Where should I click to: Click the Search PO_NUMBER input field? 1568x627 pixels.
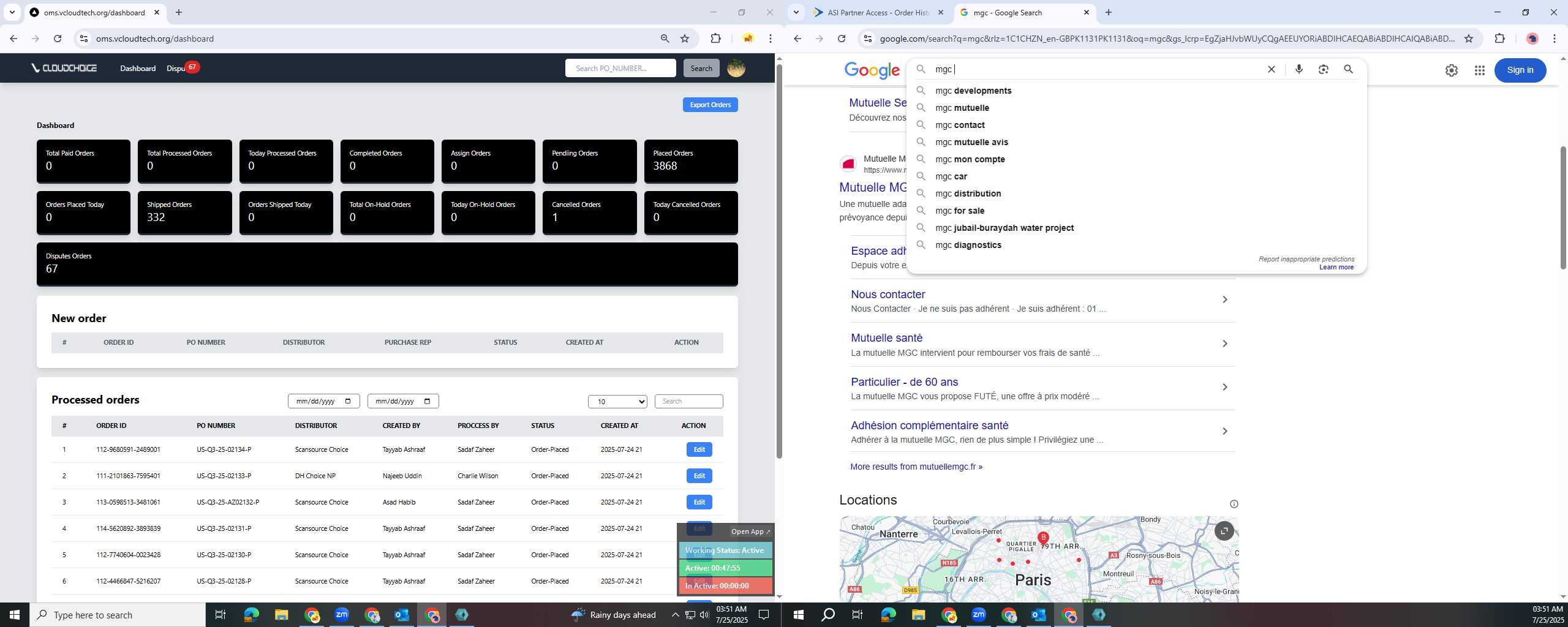(620, 68)
